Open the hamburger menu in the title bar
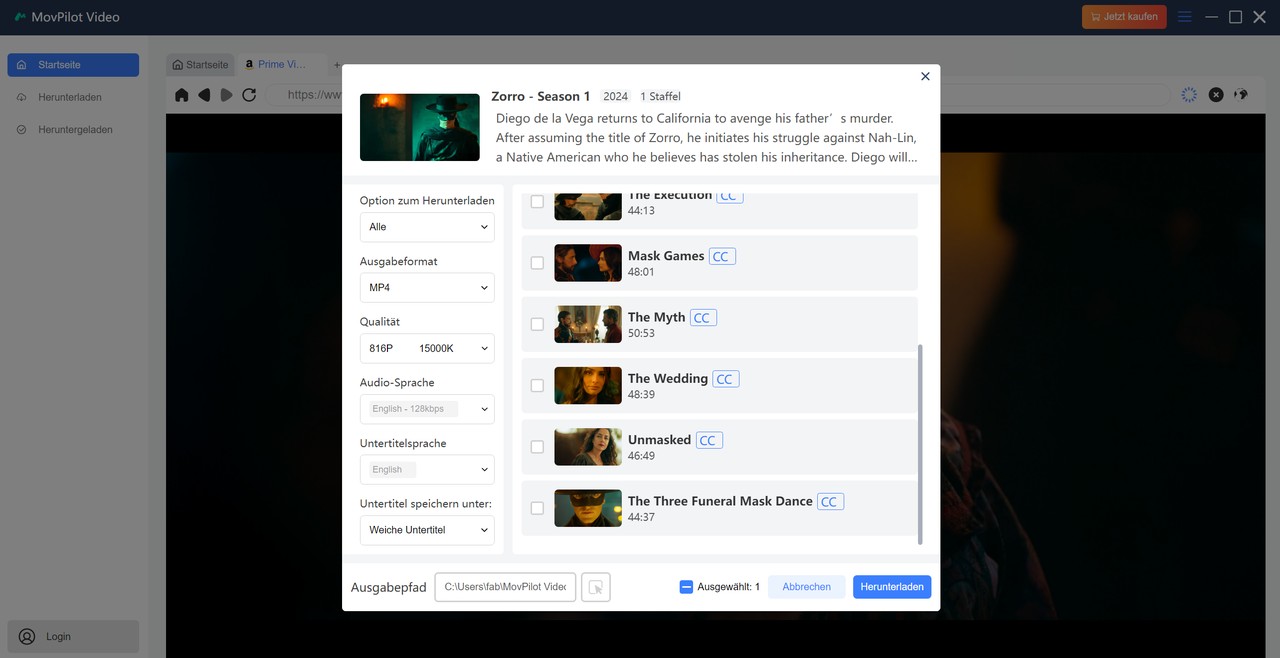The width and height of the screenshot is (1280, 658). 1184,16
